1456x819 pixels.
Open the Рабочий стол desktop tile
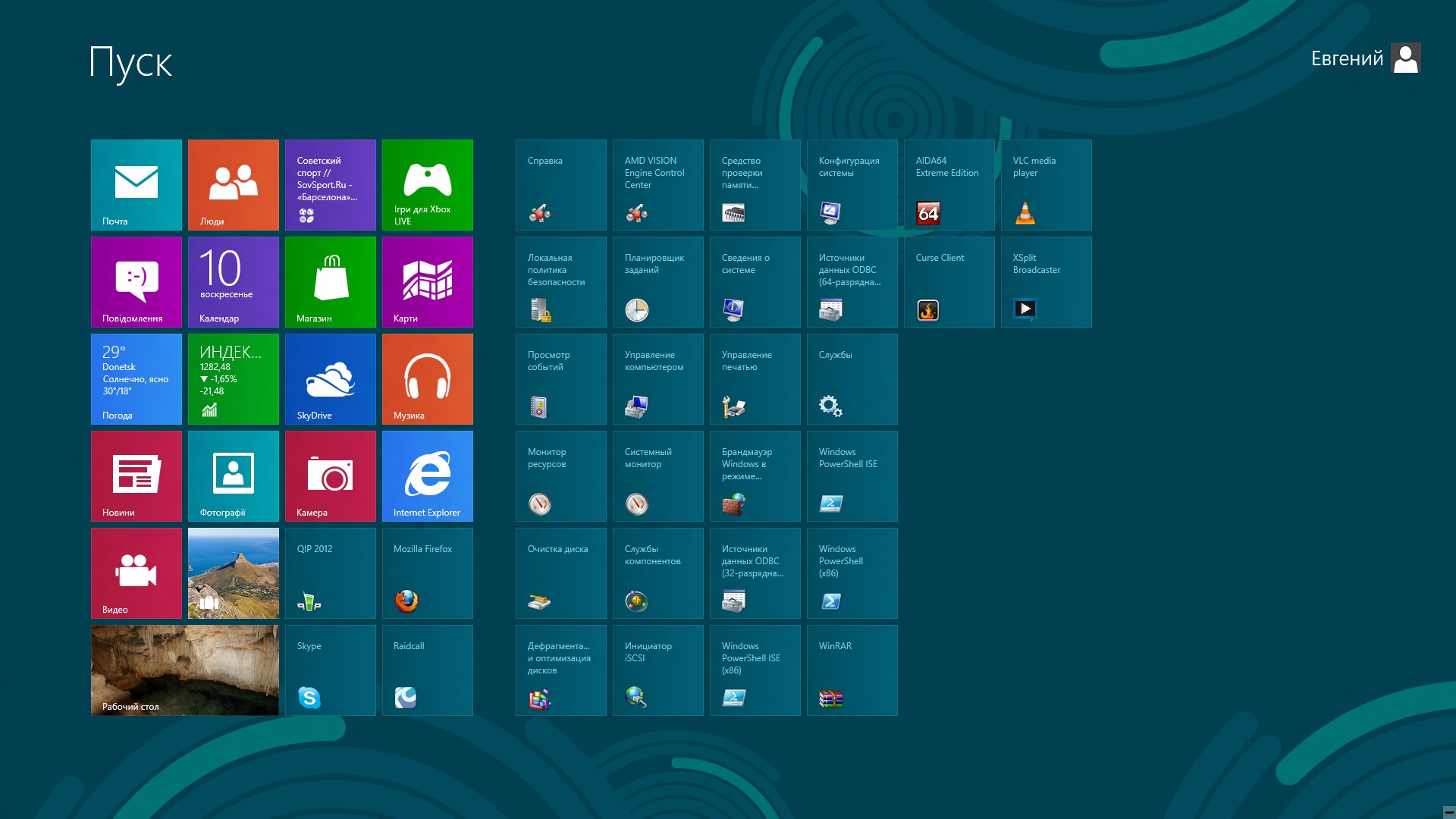[x=185, y=670]
